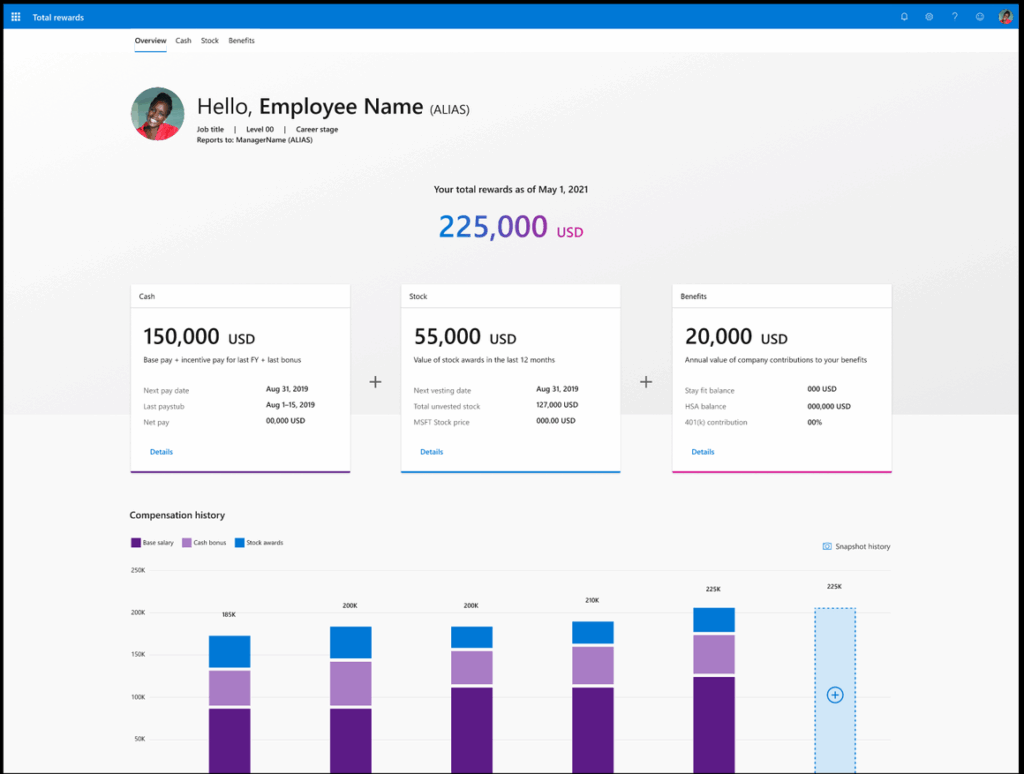
Task: Switch to the Benefits tab
Action: coord(241,40)
